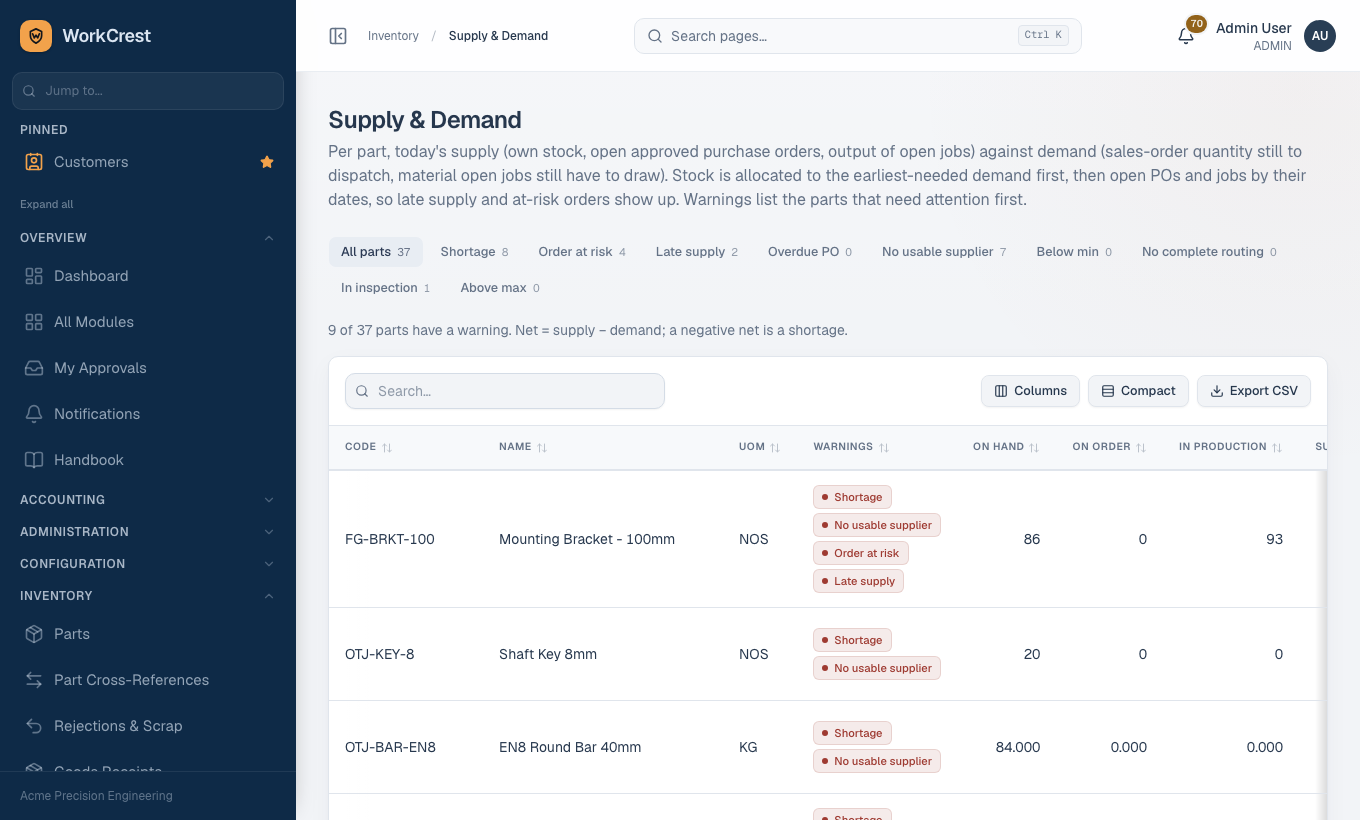The width and height of the screenshot is (1360, 820).
Task: Export the table with Export CSV
Action: [x=1254, y=391]
